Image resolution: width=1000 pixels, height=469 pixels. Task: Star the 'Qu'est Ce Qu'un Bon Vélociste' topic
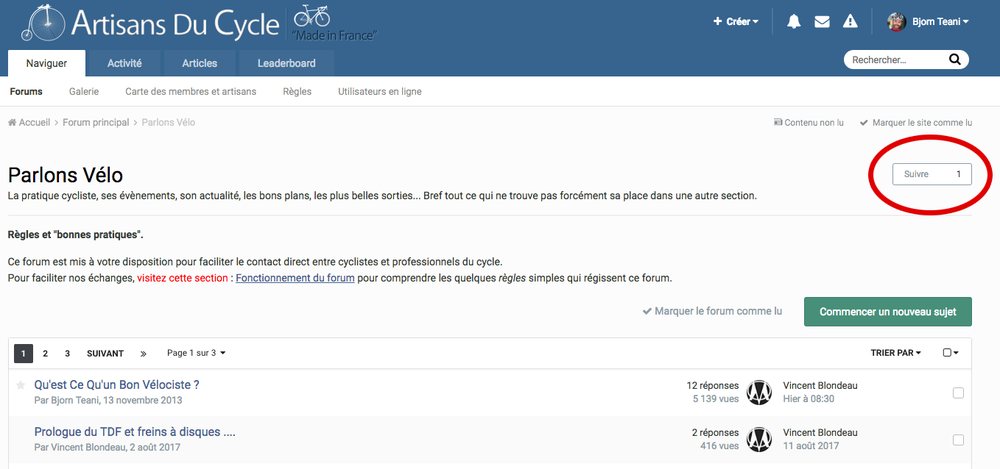(x=21, y=385)
